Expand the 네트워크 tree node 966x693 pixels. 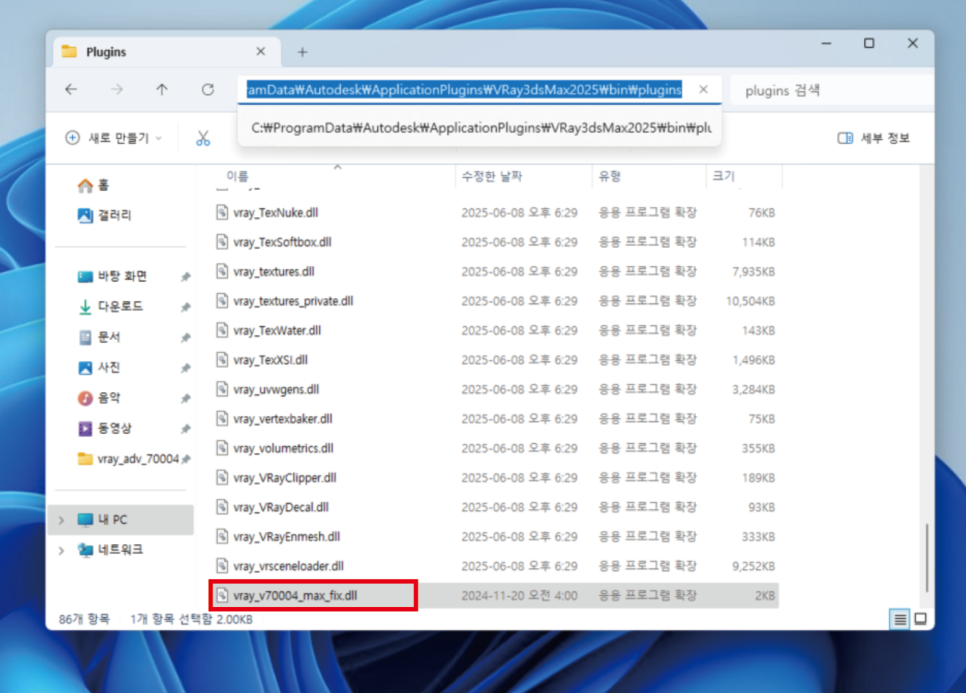coord(61,550)
